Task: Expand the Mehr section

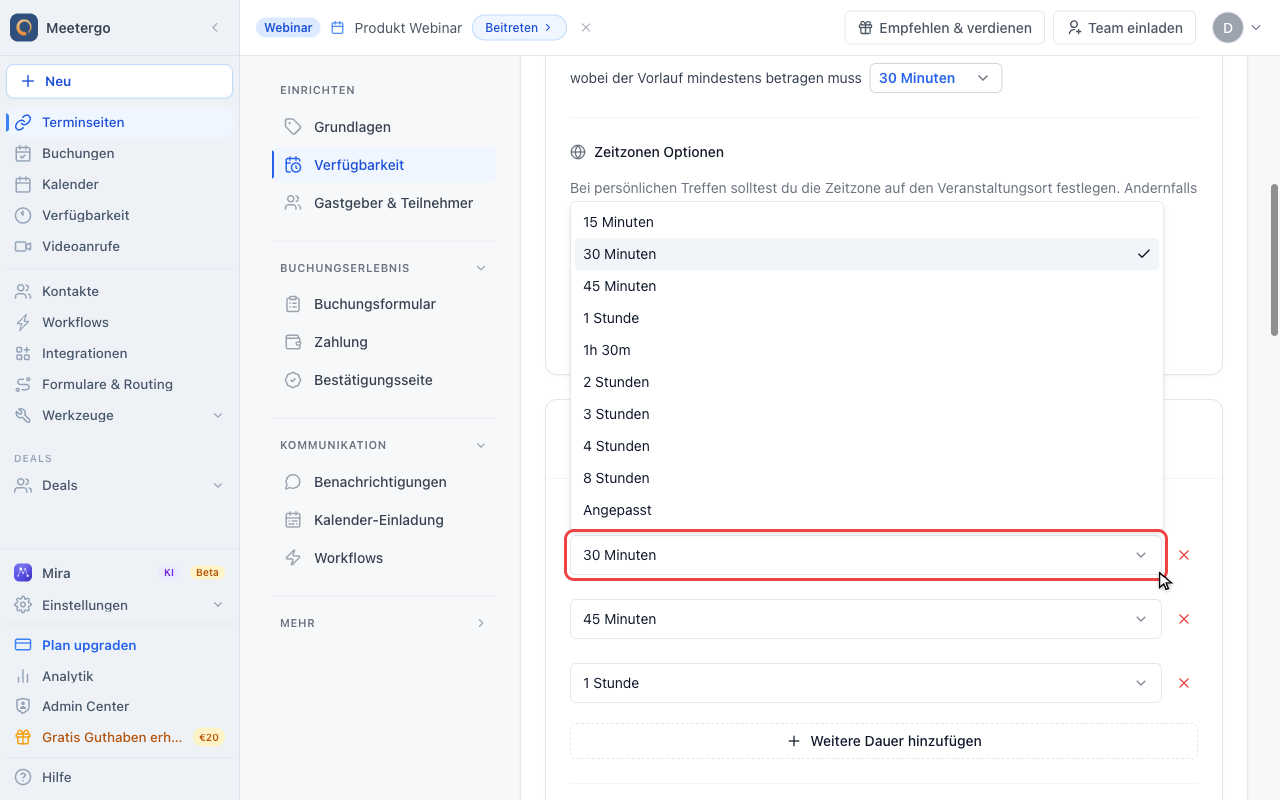Action: [384, 623]
